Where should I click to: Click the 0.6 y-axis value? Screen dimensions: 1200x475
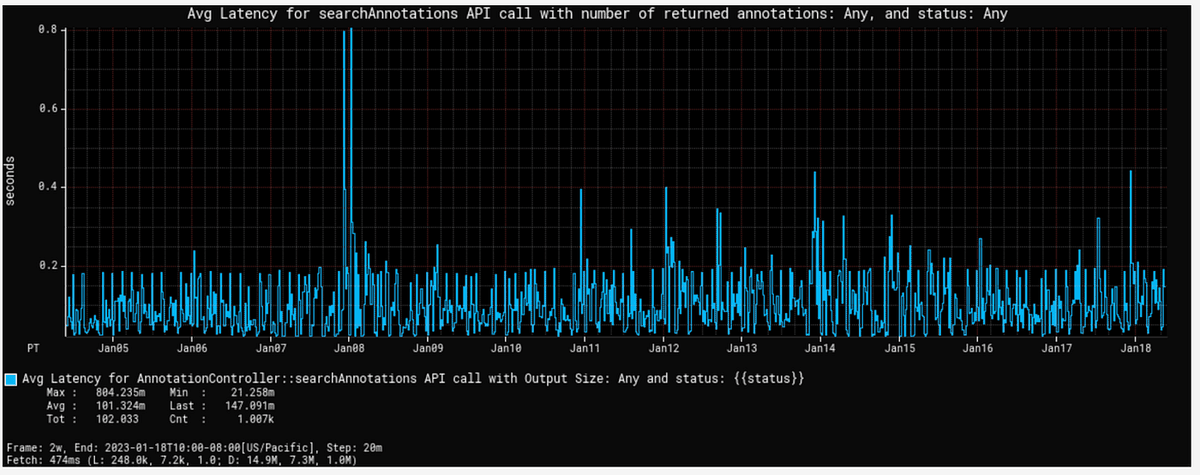(x=50, y=108)
